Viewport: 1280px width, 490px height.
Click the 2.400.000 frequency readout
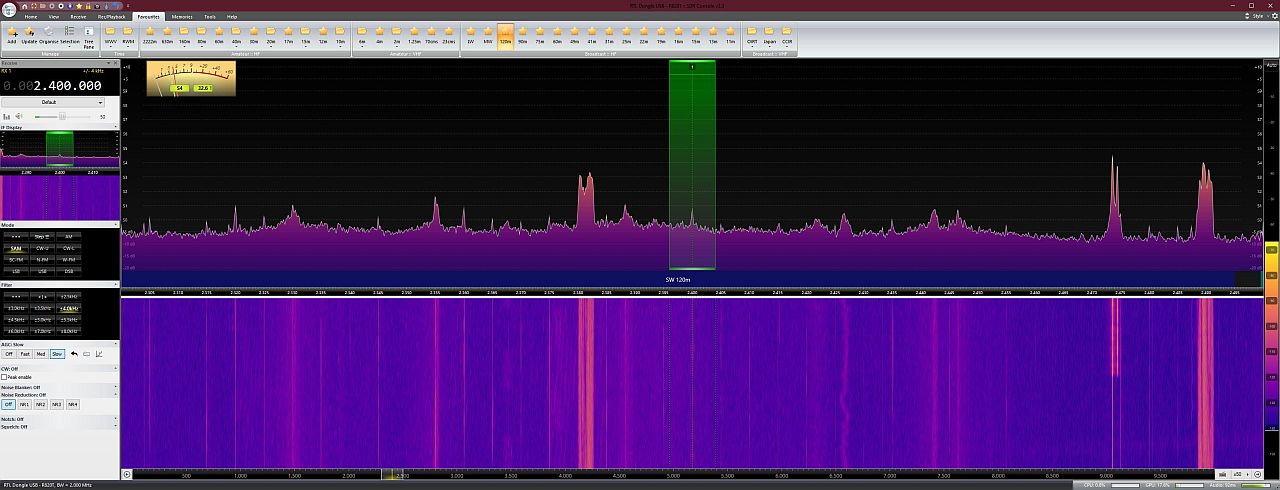67,86
